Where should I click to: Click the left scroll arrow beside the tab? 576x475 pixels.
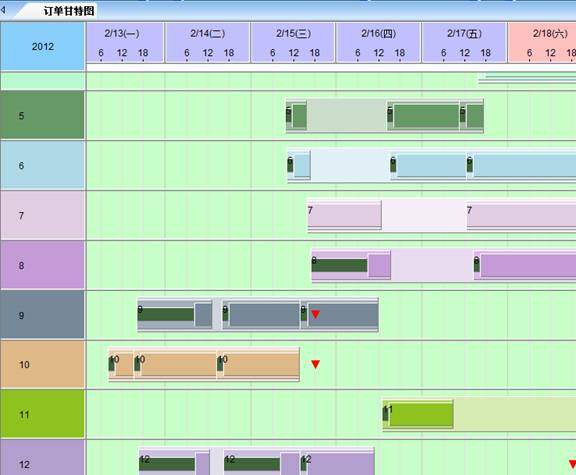tap(3, 10)
